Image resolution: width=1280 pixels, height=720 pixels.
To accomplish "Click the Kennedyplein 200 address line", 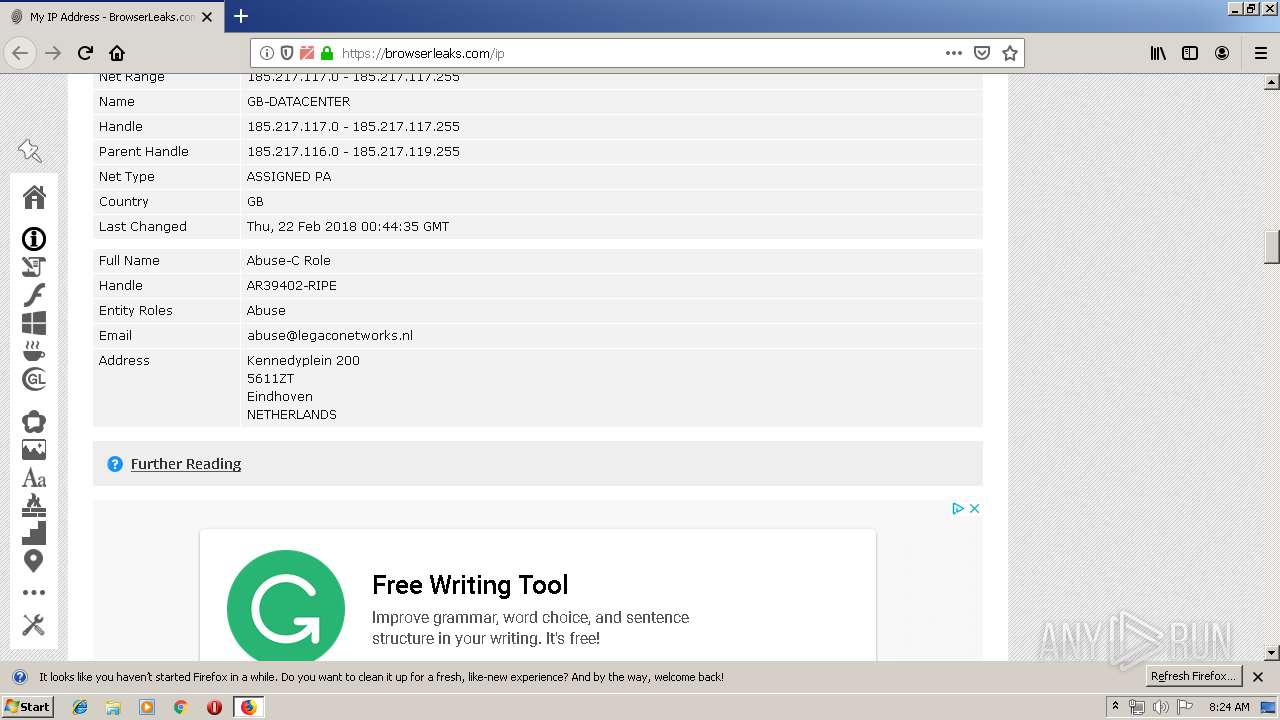I will click(303, 361).
